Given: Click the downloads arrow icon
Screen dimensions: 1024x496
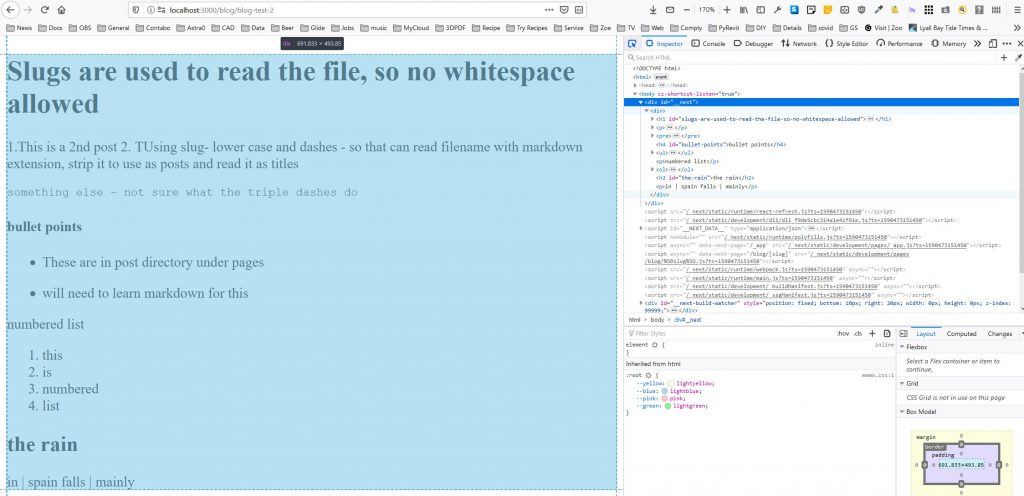Looking at the screenshot, I should point(653,9).
